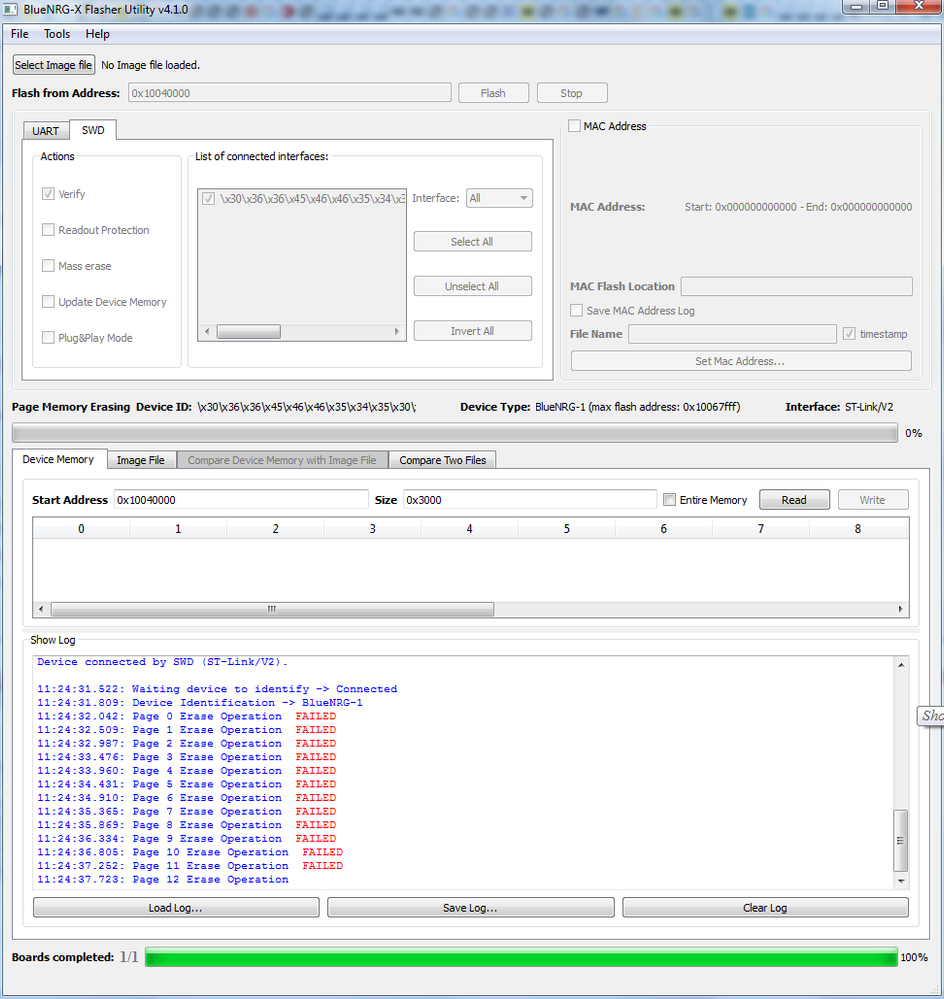944x999 pixels.
Task: Enable Mass erase checkbox
Action: point(48,266)
